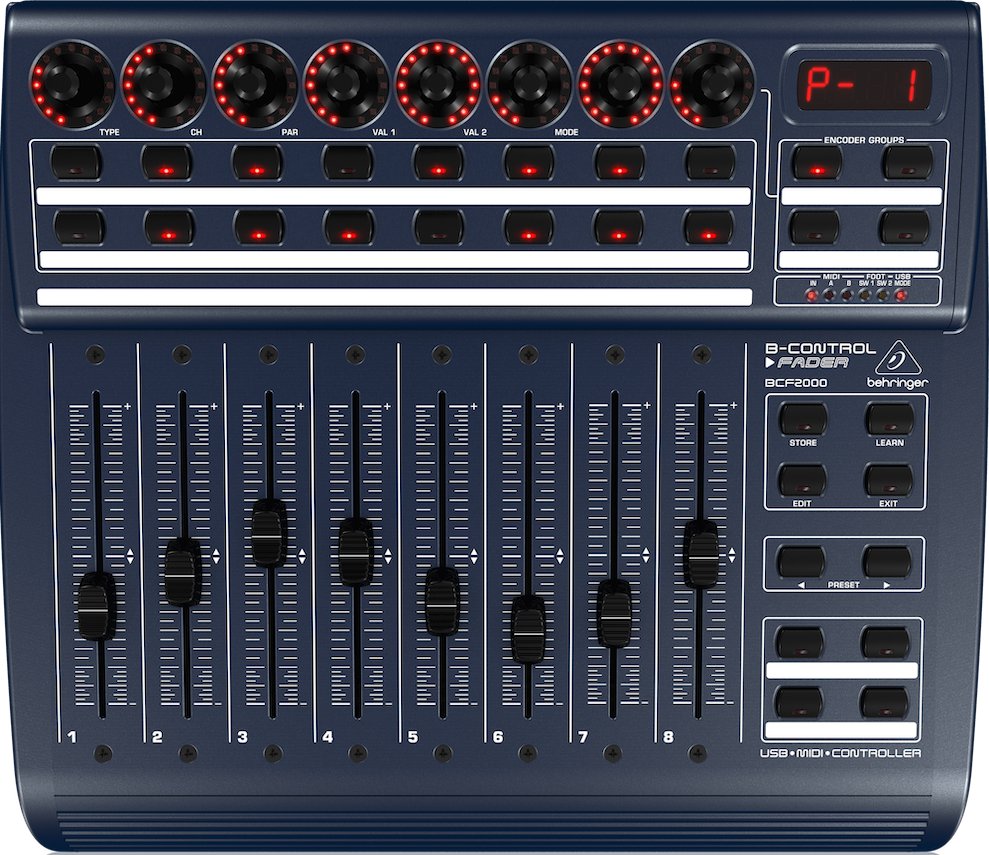Click the top-right button in the block below PRESET
This screenshot has width=989, height=855.
coord(886,642)
